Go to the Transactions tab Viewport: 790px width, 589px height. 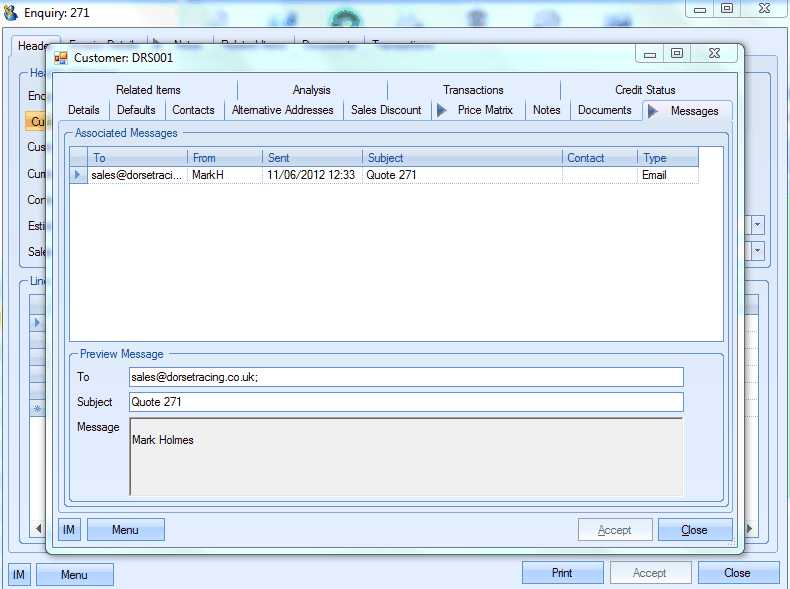473,90
